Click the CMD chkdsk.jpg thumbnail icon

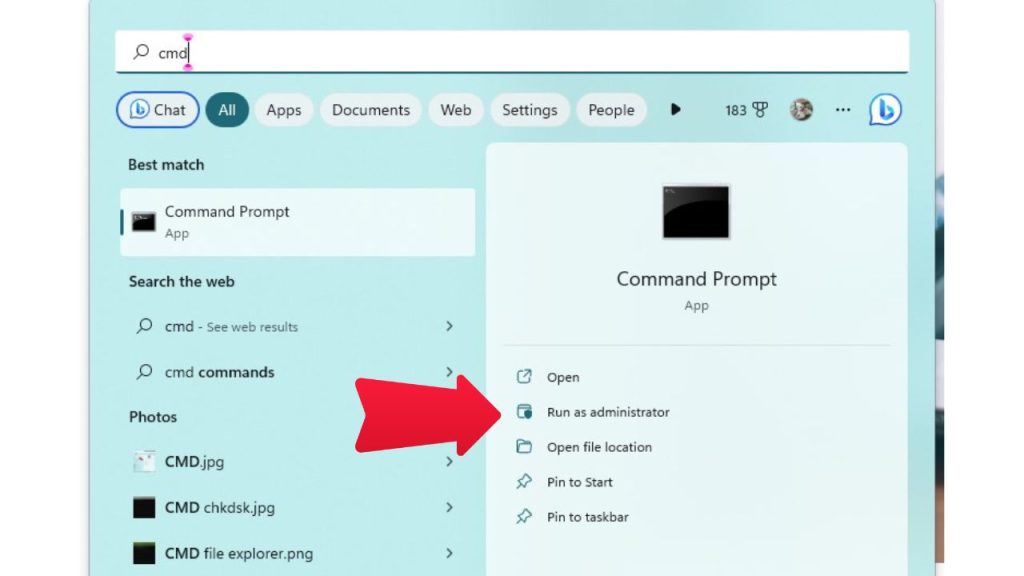[x=144, y=507]
